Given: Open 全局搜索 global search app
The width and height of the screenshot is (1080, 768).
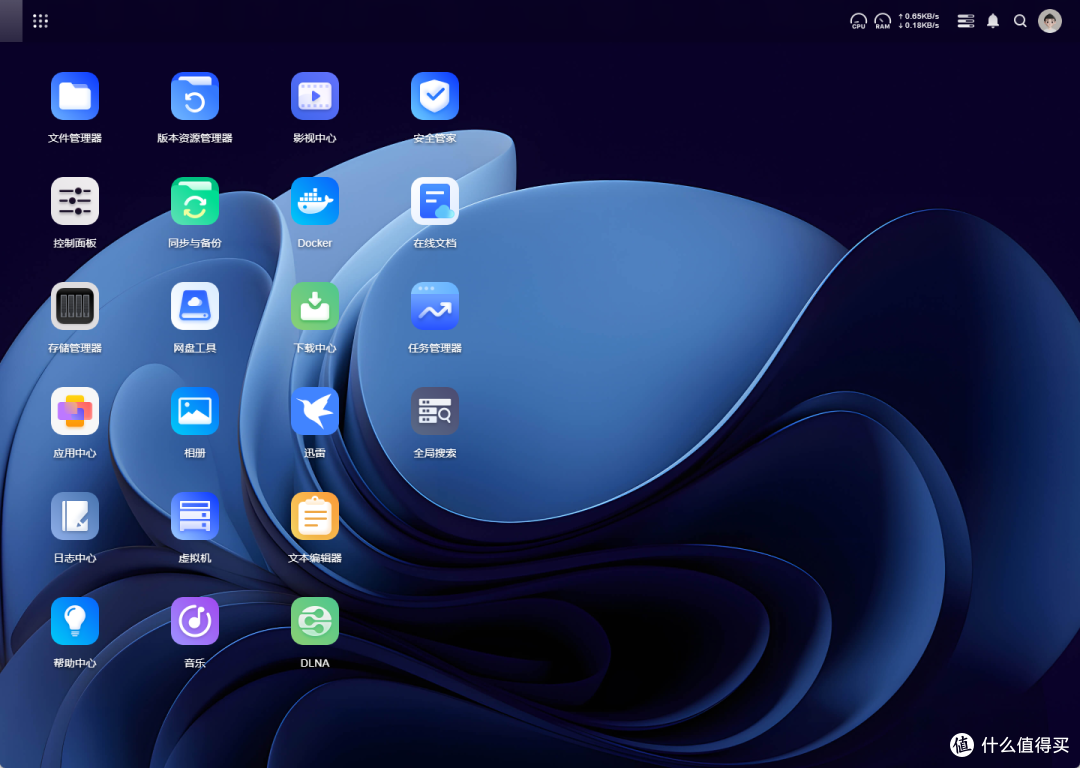Looking at the screenshot, I should 435,411.
